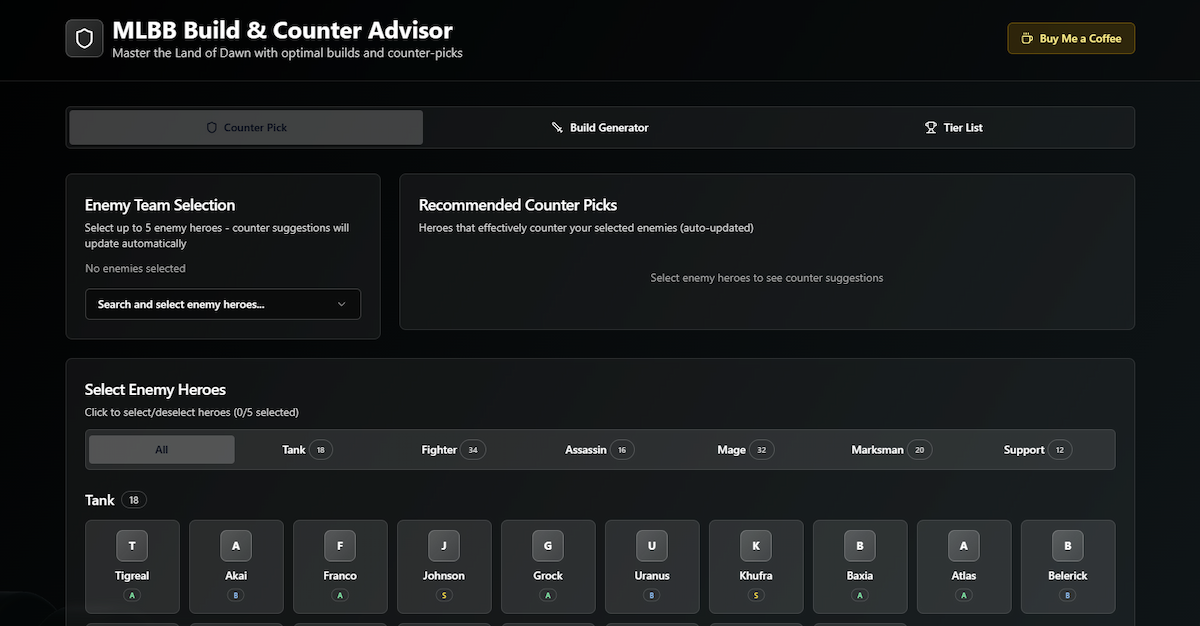Open the Search and select enemy heroes dropdown

[223, 304]
